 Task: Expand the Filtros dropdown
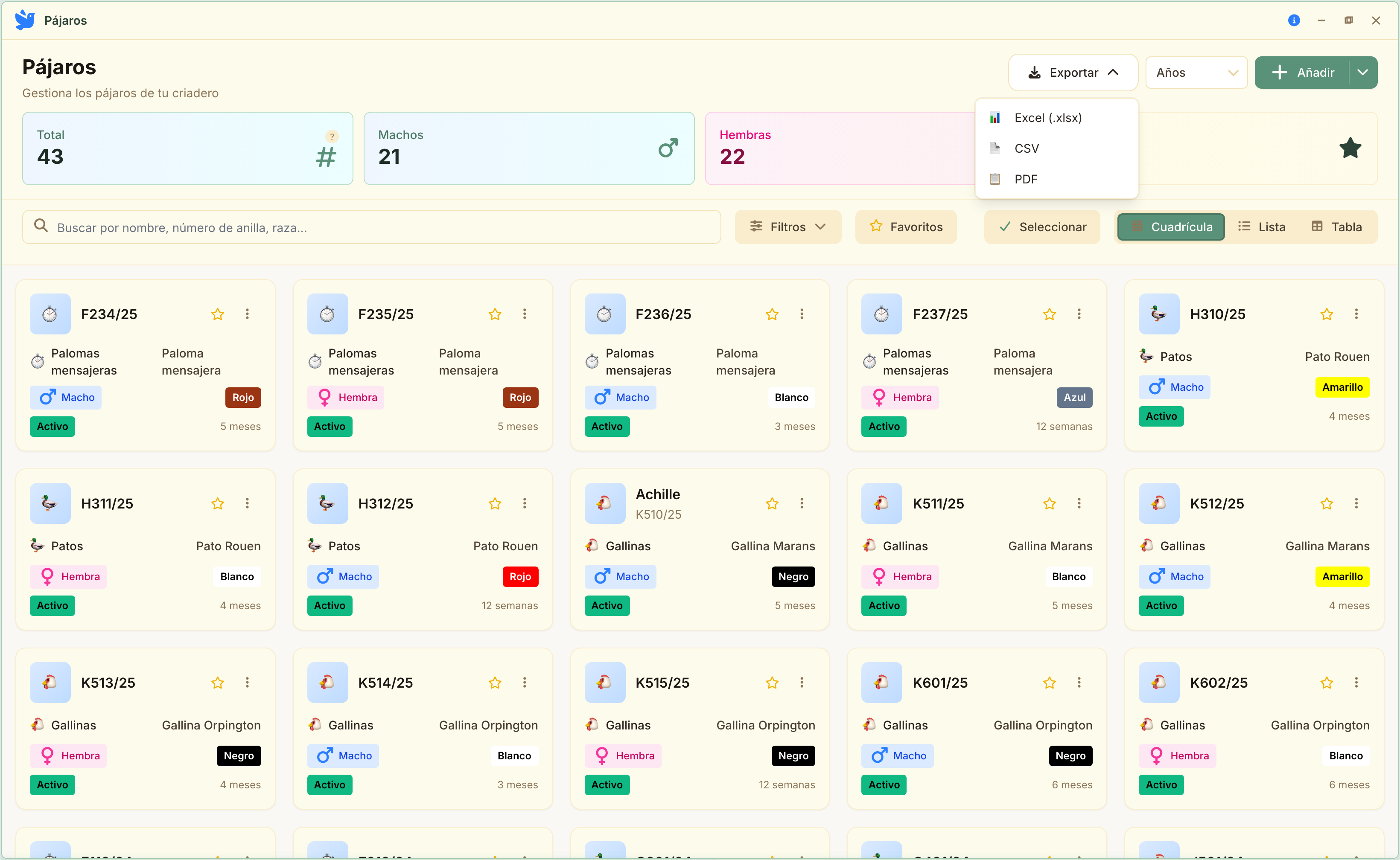tap(787, 227)
